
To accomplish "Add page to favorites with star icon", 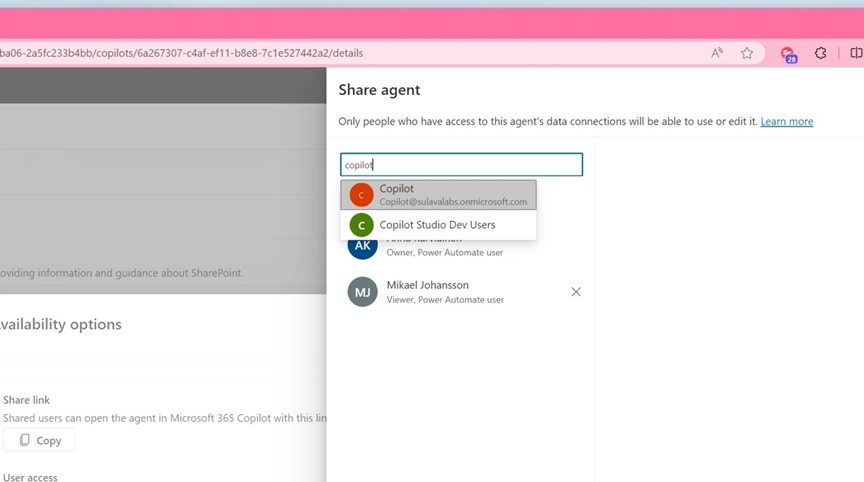I will click(x=747, y=53).
